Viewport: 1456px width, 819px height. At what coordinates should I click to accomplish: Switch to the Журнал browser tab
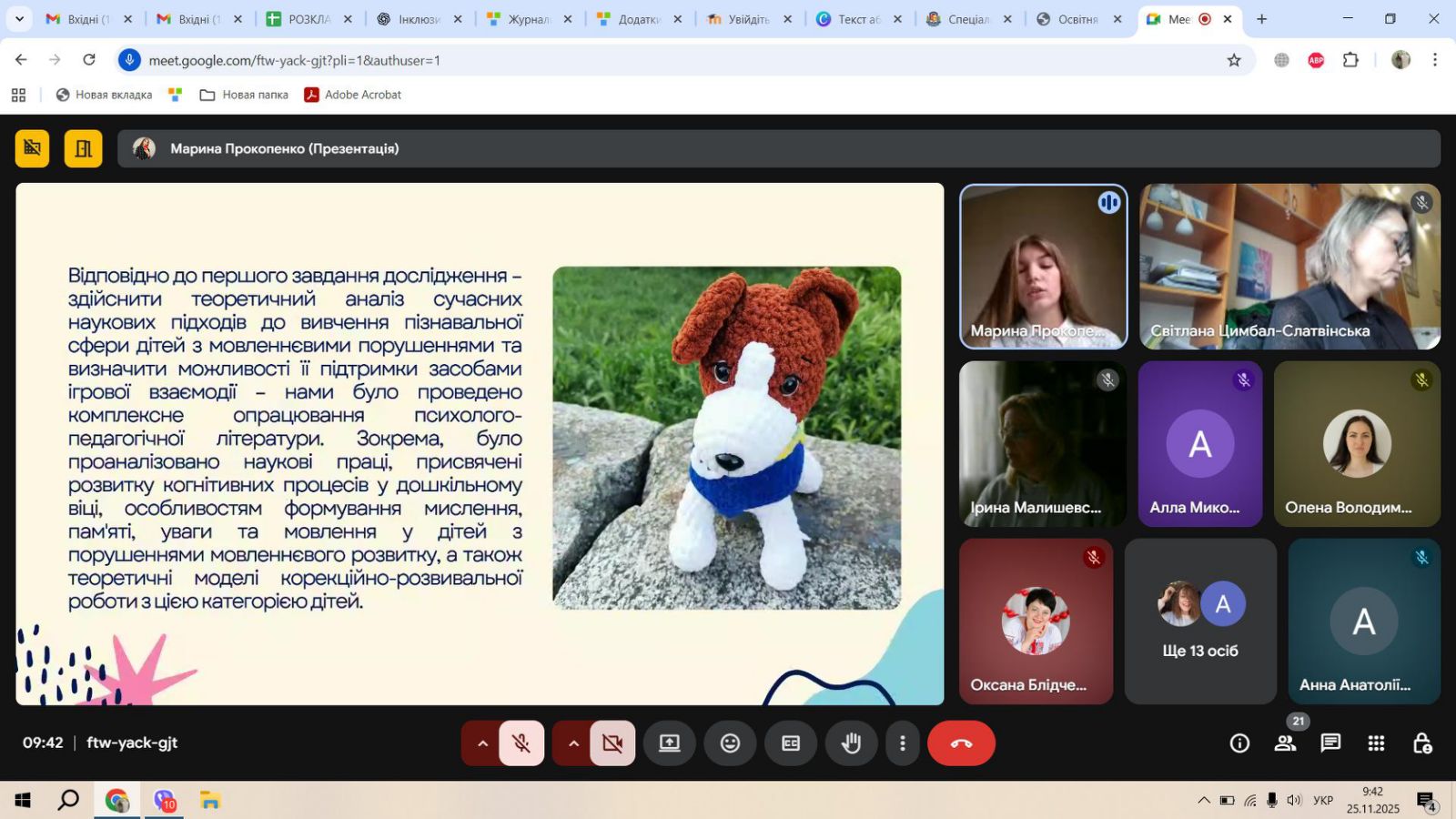point(528,19)
